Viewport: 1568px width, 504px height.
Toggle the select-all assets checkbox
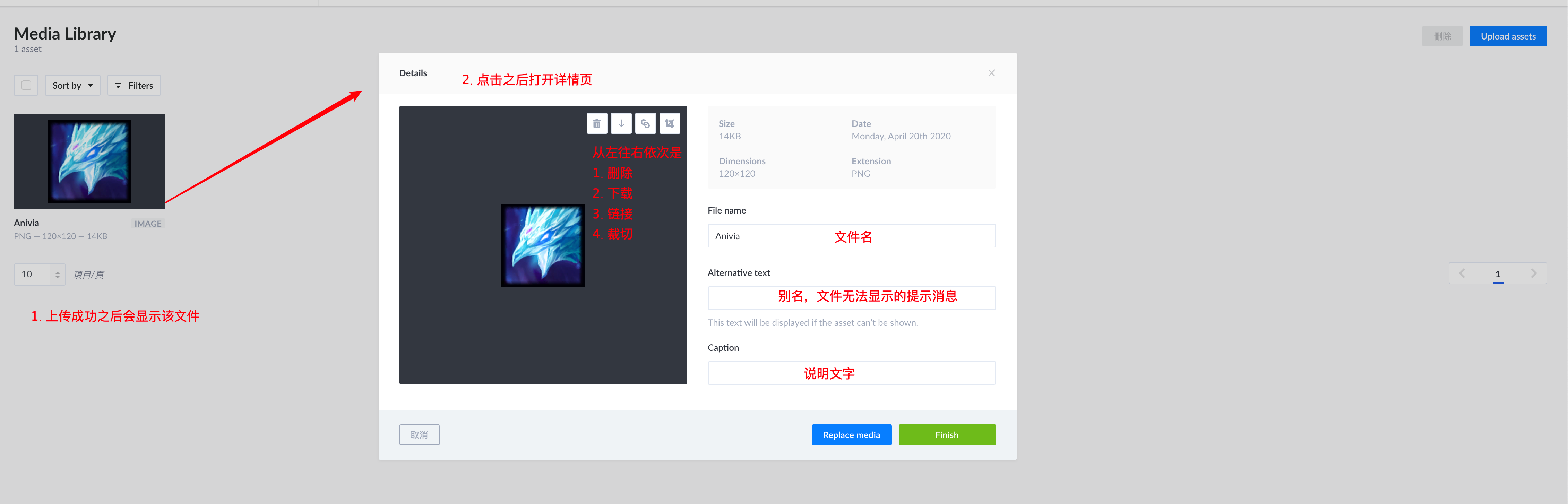(26, 85)
